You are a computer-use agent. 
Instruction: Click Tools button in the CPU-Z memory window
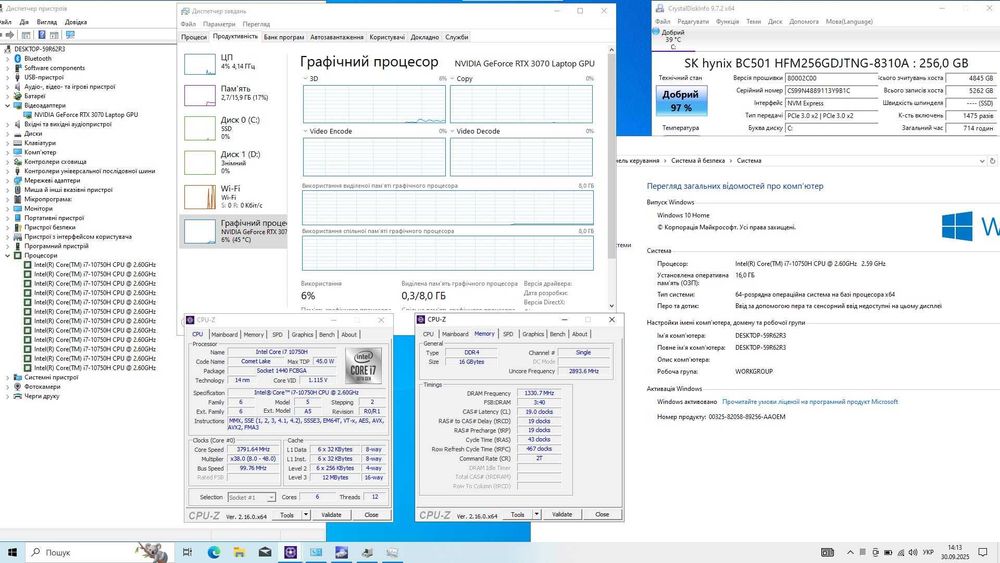click(x=517, y=515)
